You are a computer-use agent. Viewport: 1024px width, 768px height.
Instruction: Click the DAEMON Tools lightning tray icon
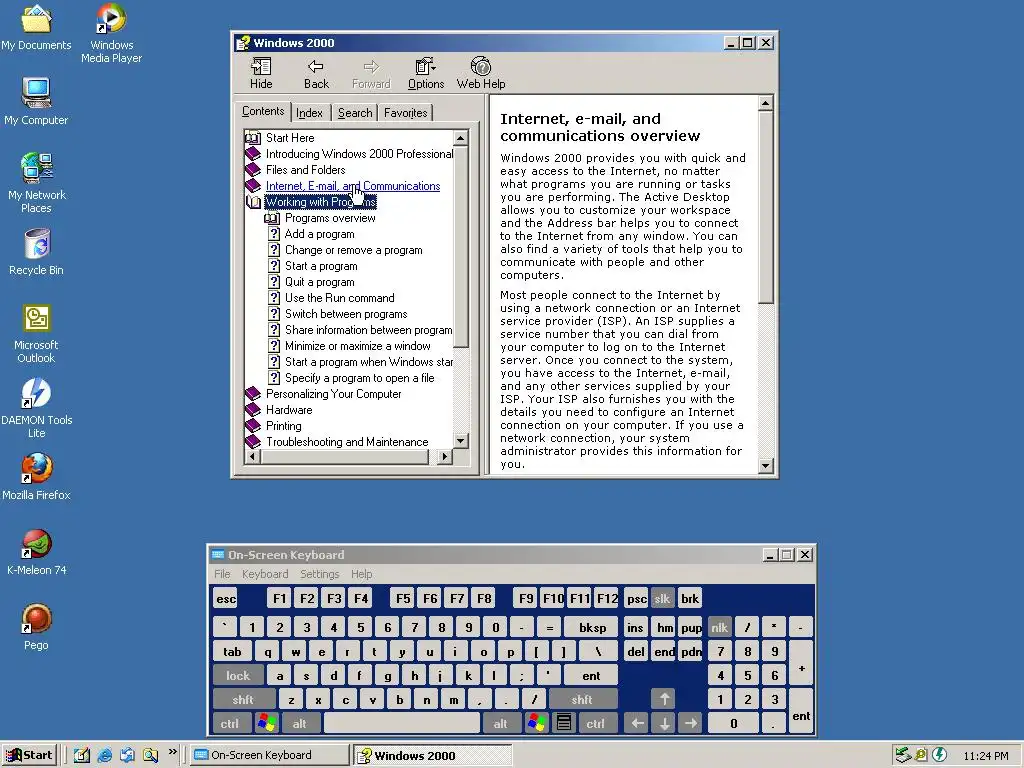(939, 755)
